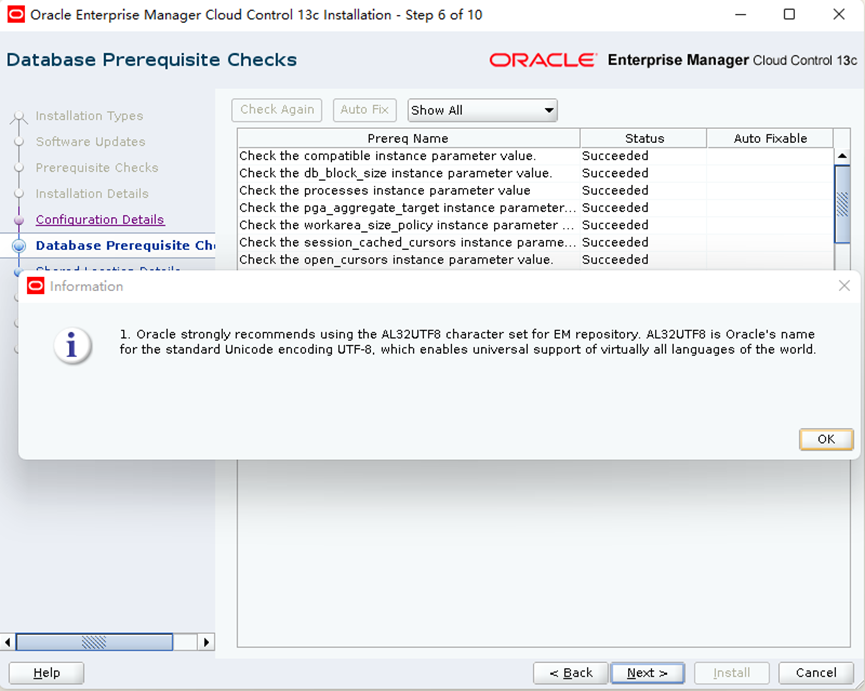The image size is (865, 691).
Task: Click the Database Prerequisite Checks node icon
Action: pyautogui.click(x=19, y=246)
